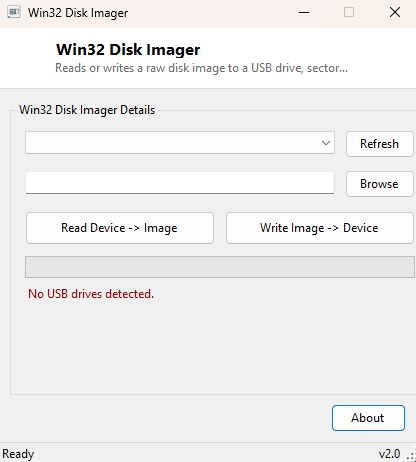Click the bold Win32 Disk Imager heading
Screen dimensions: 416x462
(x=128, y=50)
